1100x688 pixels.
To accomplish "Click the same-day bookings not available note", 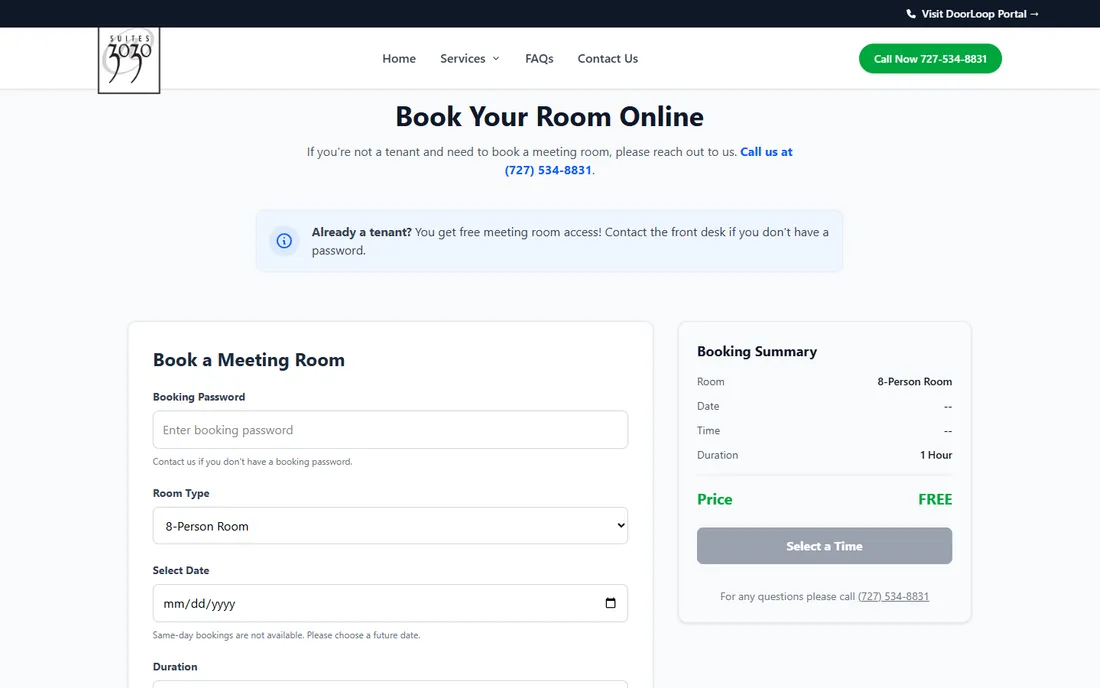I will [x=286, y=635].
